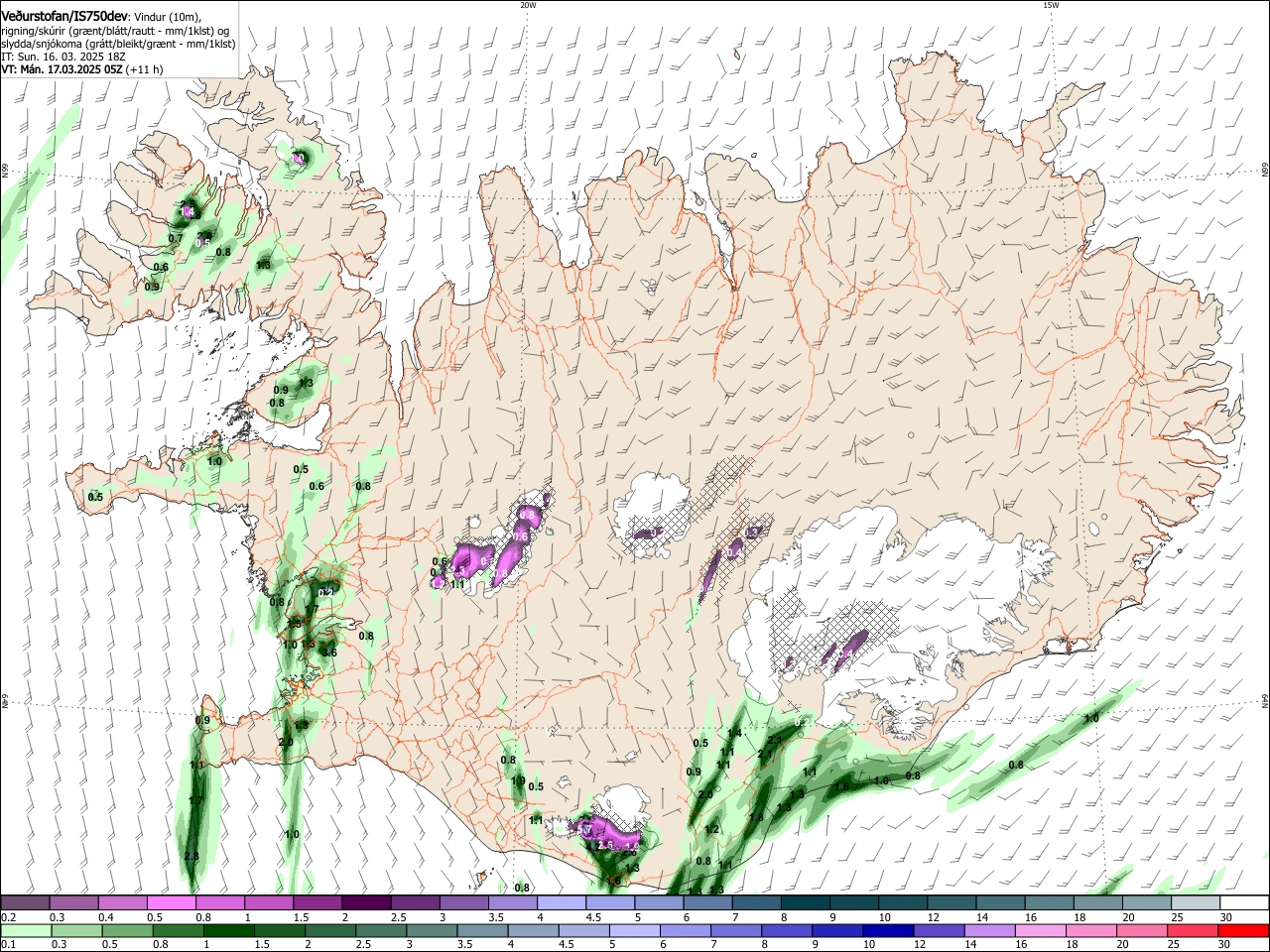Click the 'IT: Sun. 16. 03. 2025 18Z' line
The height and width of the screenshot is (952, 1270).
pyautogui.click(x=63, y=57)
